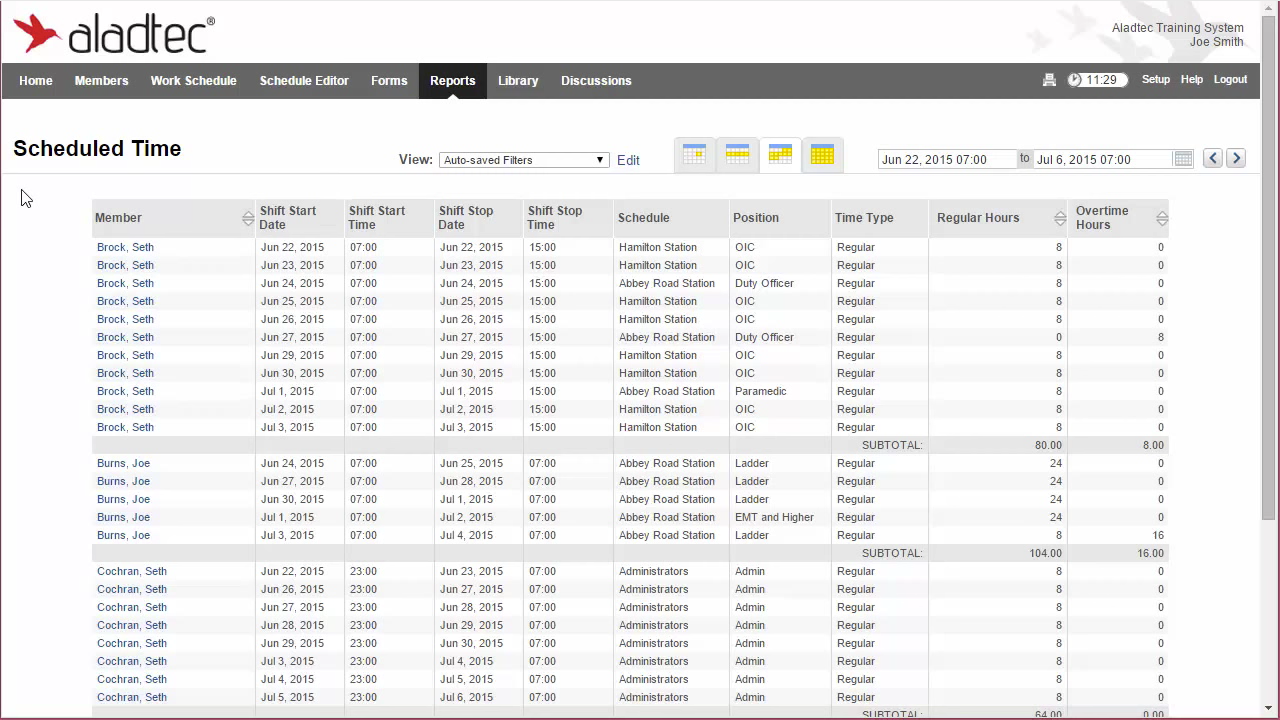The width and height of the screenshot is (1280, 720).
Task: Click Duty Officer cell in Jun 24 row
Action: click(x=765, y=283)
